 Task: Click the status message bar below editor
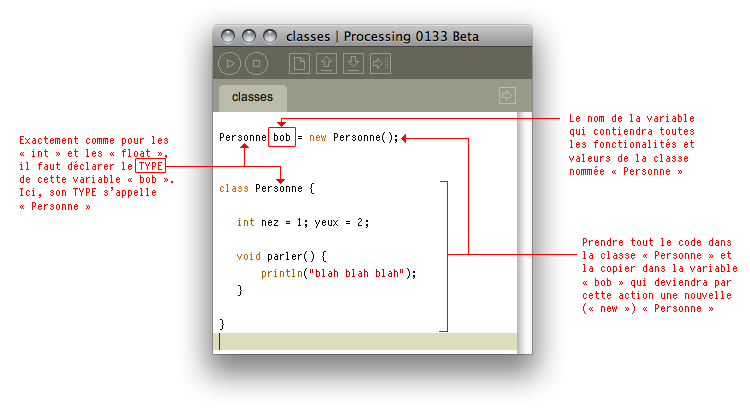pos(365,342)
